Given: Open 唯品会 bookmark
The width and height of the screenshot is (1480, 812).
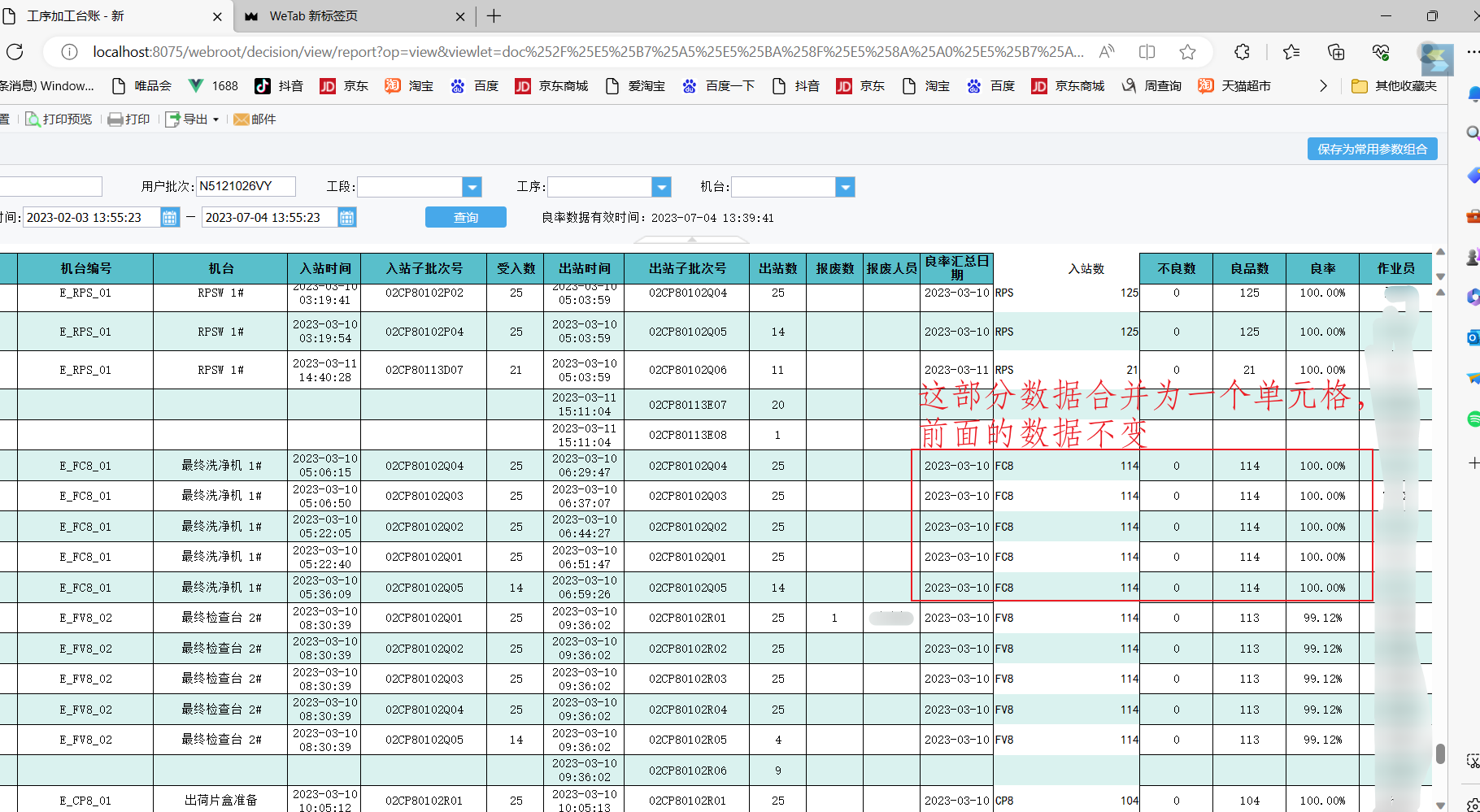Looking at the screenshot, I should (x=141, y=86).
